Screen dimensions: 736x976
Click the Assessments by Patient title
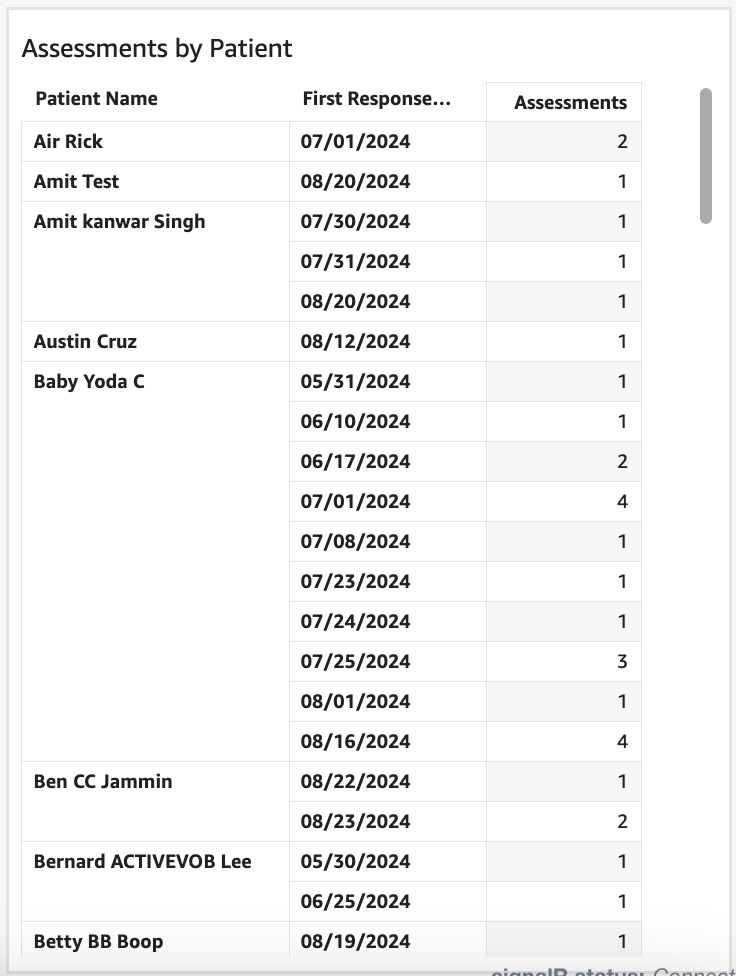pos(157,48)
